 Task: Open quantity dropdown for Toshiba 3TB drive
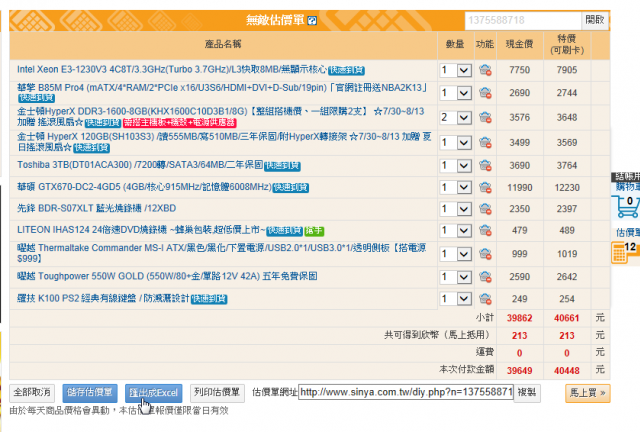[456, 165]
